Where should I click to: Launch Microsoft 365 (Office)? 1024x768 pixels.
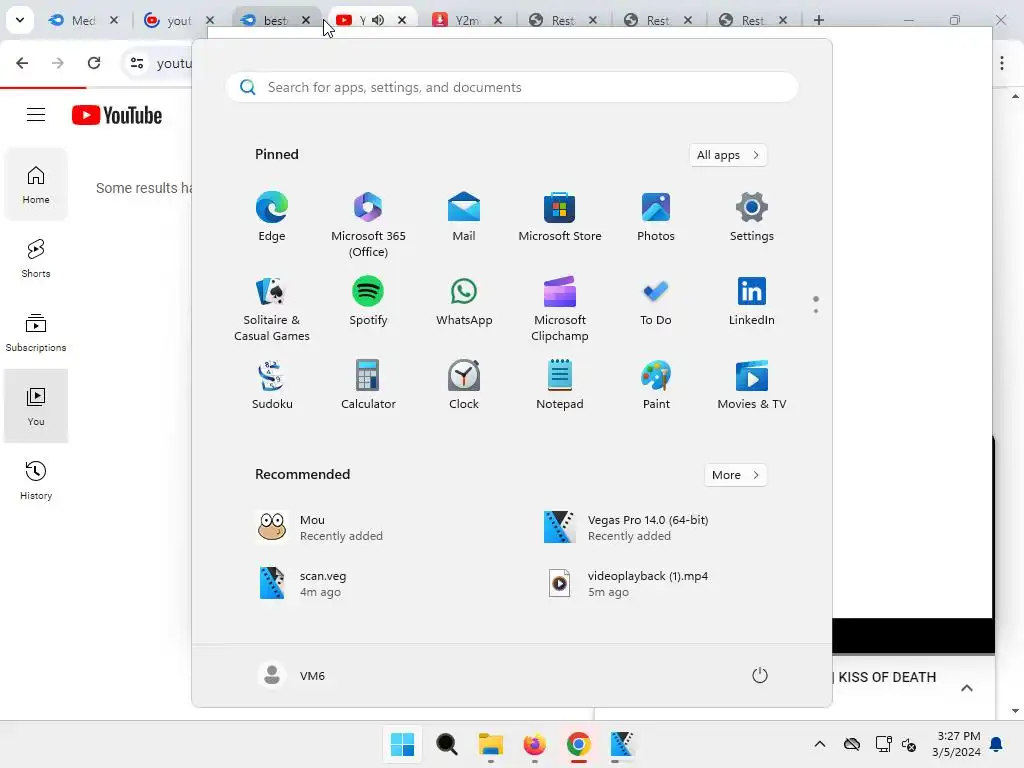pyautogui.click(x=368, y=225)
